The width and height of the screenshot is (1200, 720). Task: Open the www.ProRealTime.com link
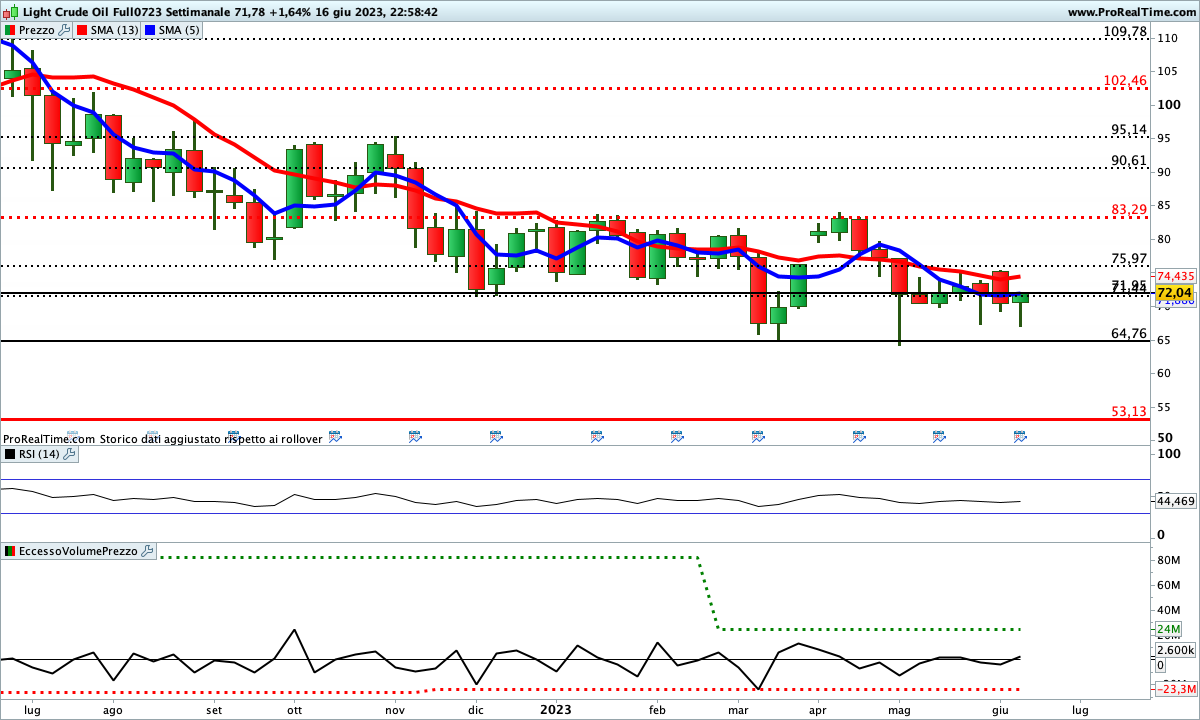[1131, 12]
